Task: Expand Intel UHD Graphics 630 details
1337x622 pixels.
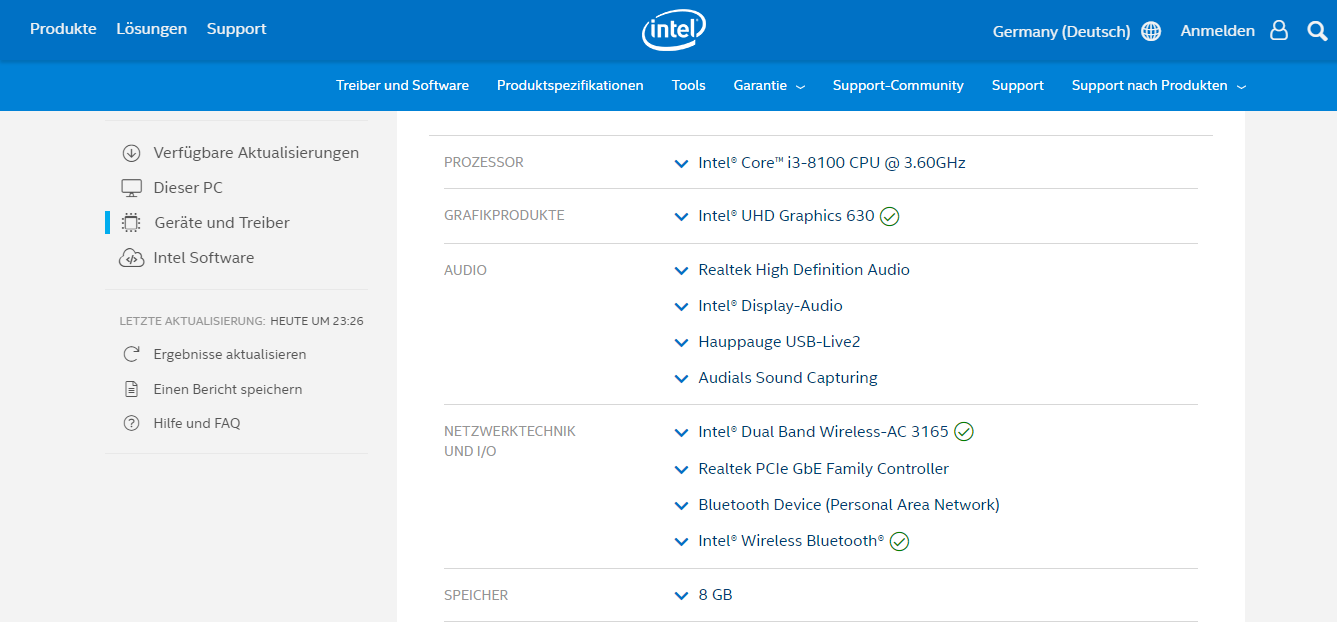Action: click(x=681, y=216)
